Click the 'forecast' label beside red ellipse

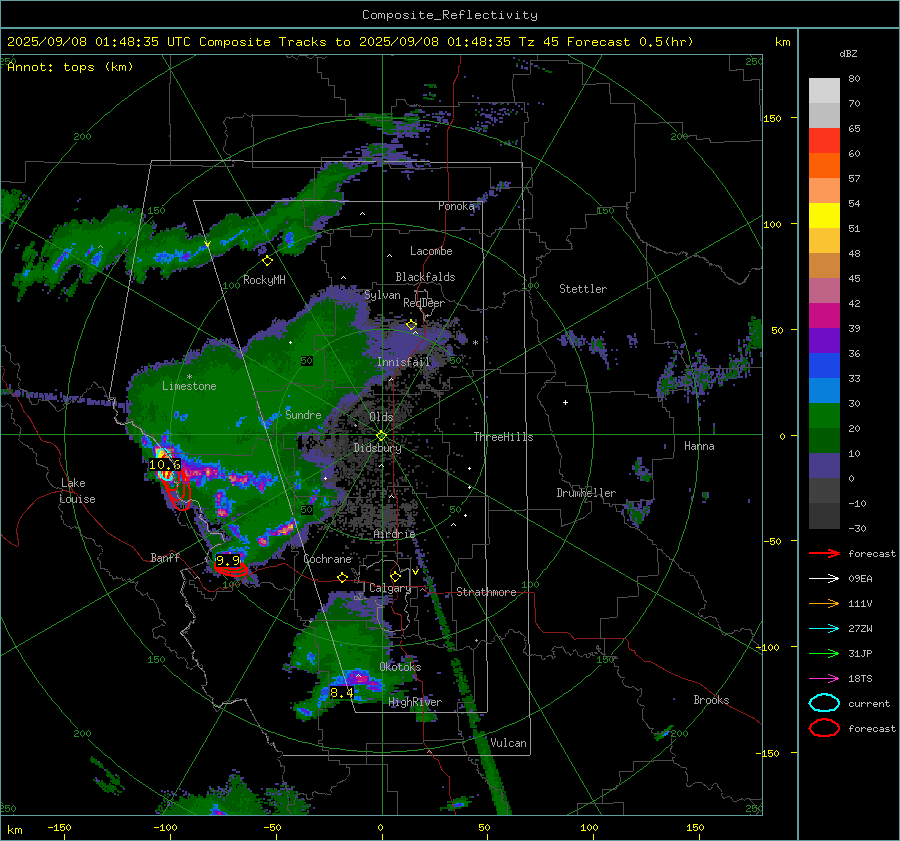point(872,728)
